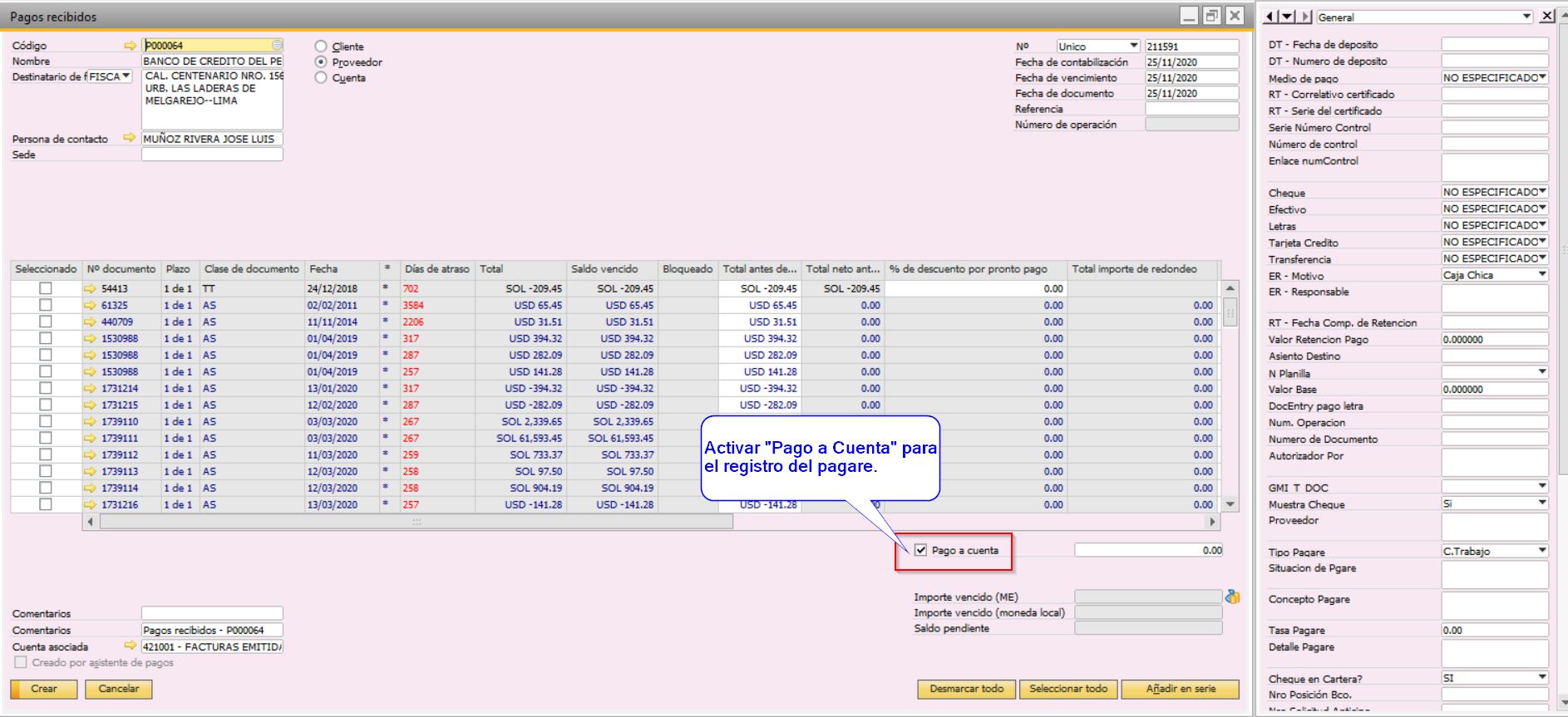Click the Sede input field
Screen dimensions: 1568x717
[212, 155]
